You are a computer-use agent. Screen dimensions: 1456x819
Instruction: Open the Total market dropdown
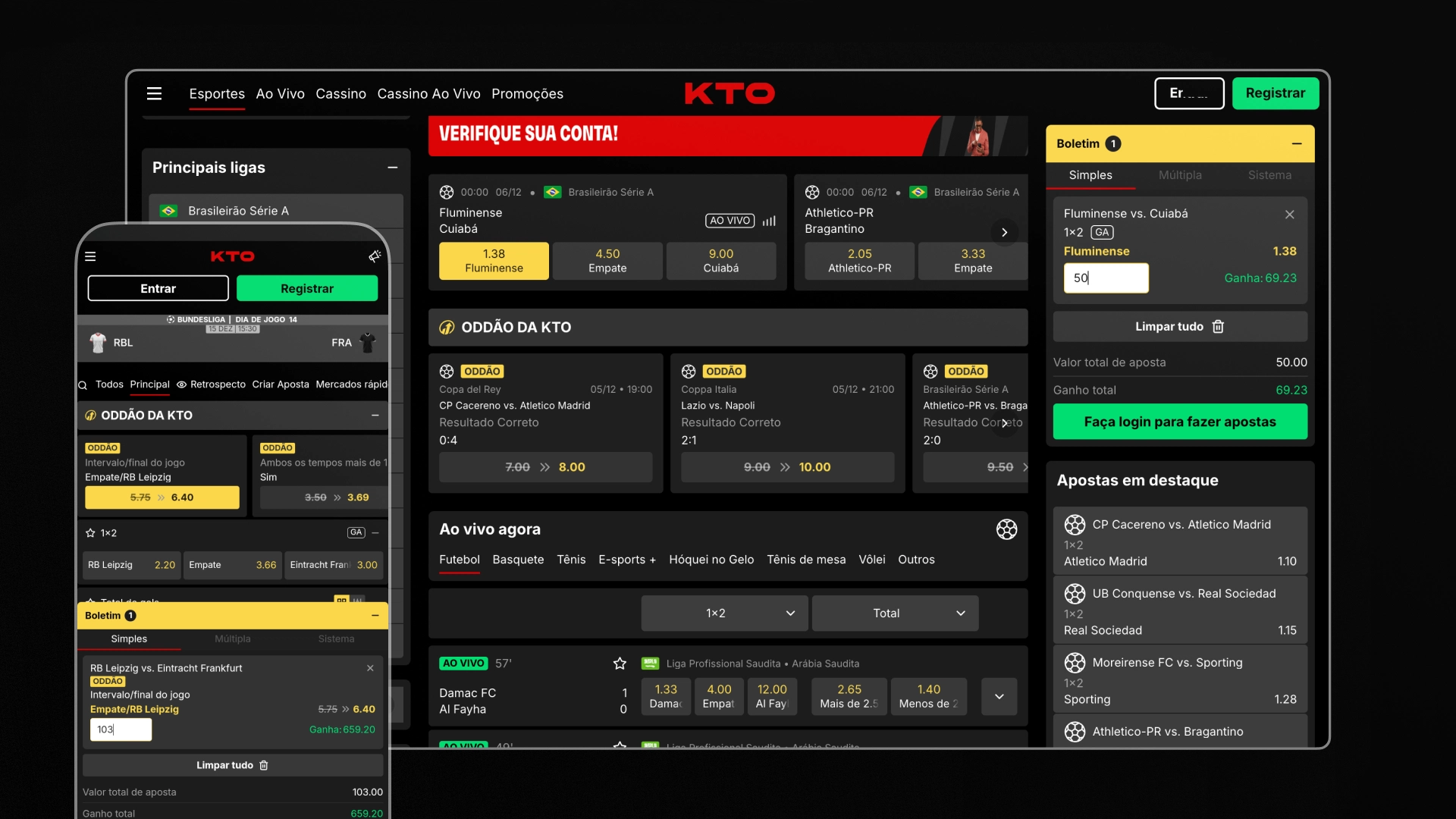click(895, 613)
